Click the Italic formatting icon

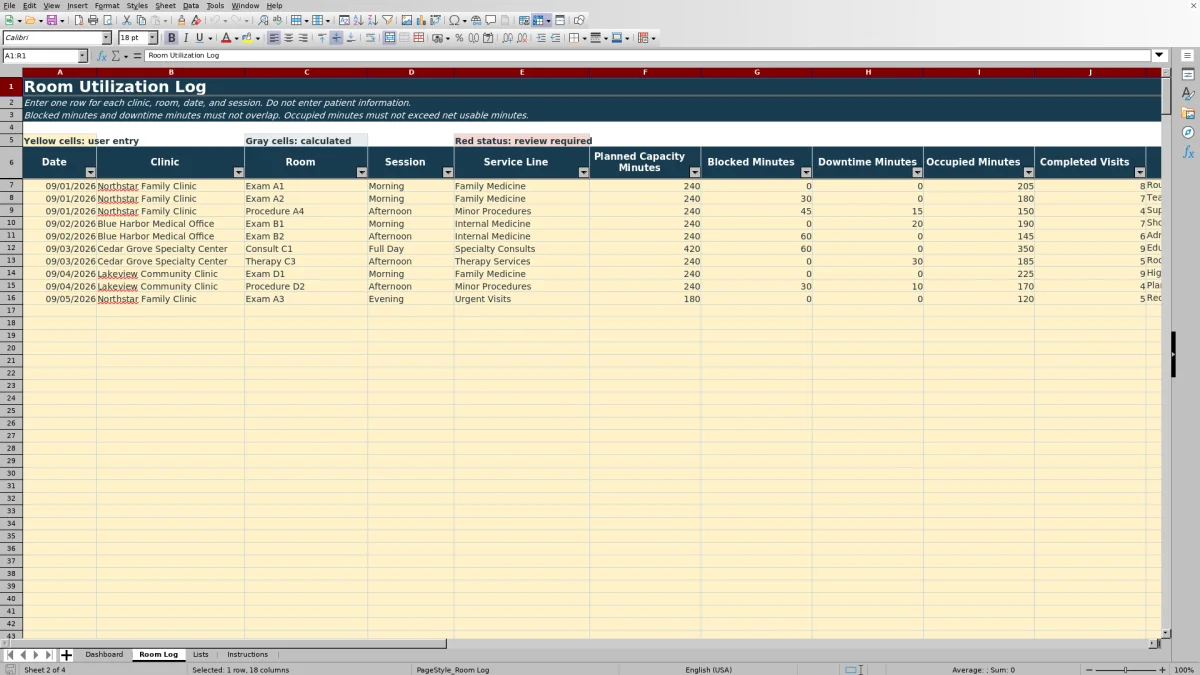point(186,38)
